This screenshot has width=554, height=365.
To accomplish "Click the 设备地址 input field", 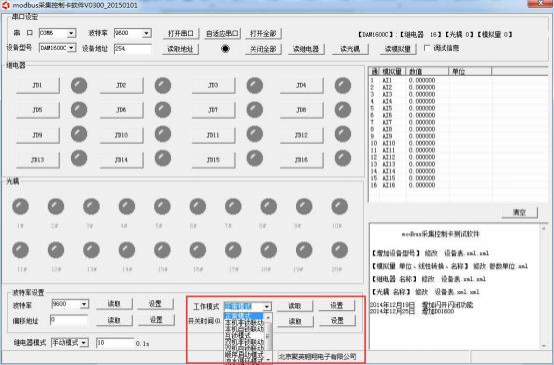I will (x=132, y=48).
